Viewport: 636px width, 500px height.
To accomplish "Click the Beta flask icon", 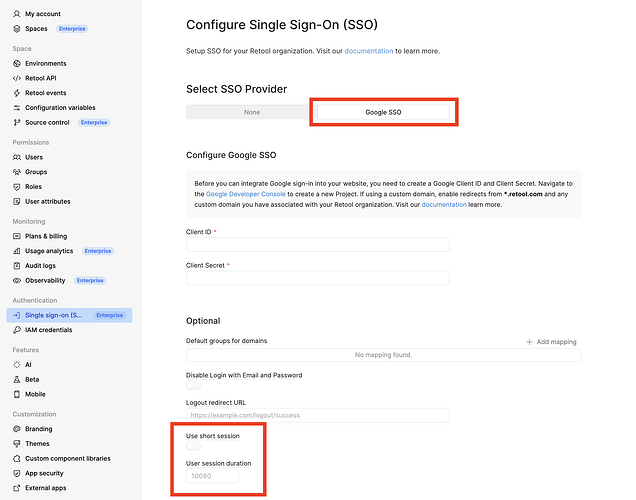I will (x=17, y=380).
